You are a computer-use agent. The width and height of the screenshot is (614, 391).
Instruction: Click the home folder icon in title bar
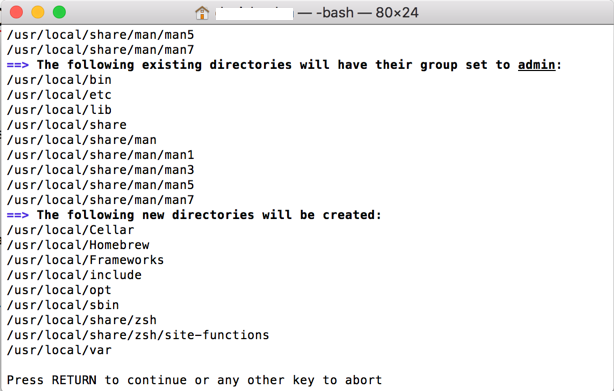coord(202,13)
